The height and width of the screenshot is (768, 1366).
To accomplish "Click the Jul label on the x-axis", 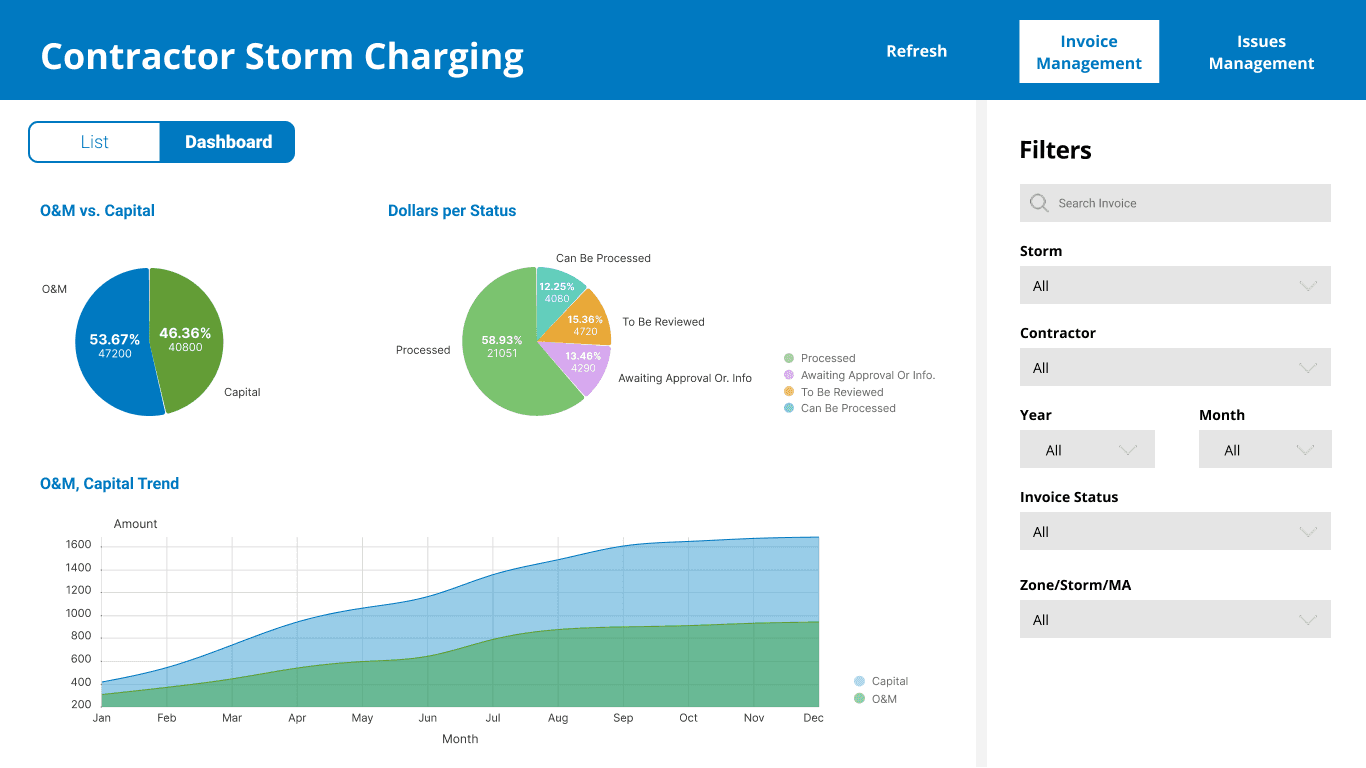I will pos(493,718).
